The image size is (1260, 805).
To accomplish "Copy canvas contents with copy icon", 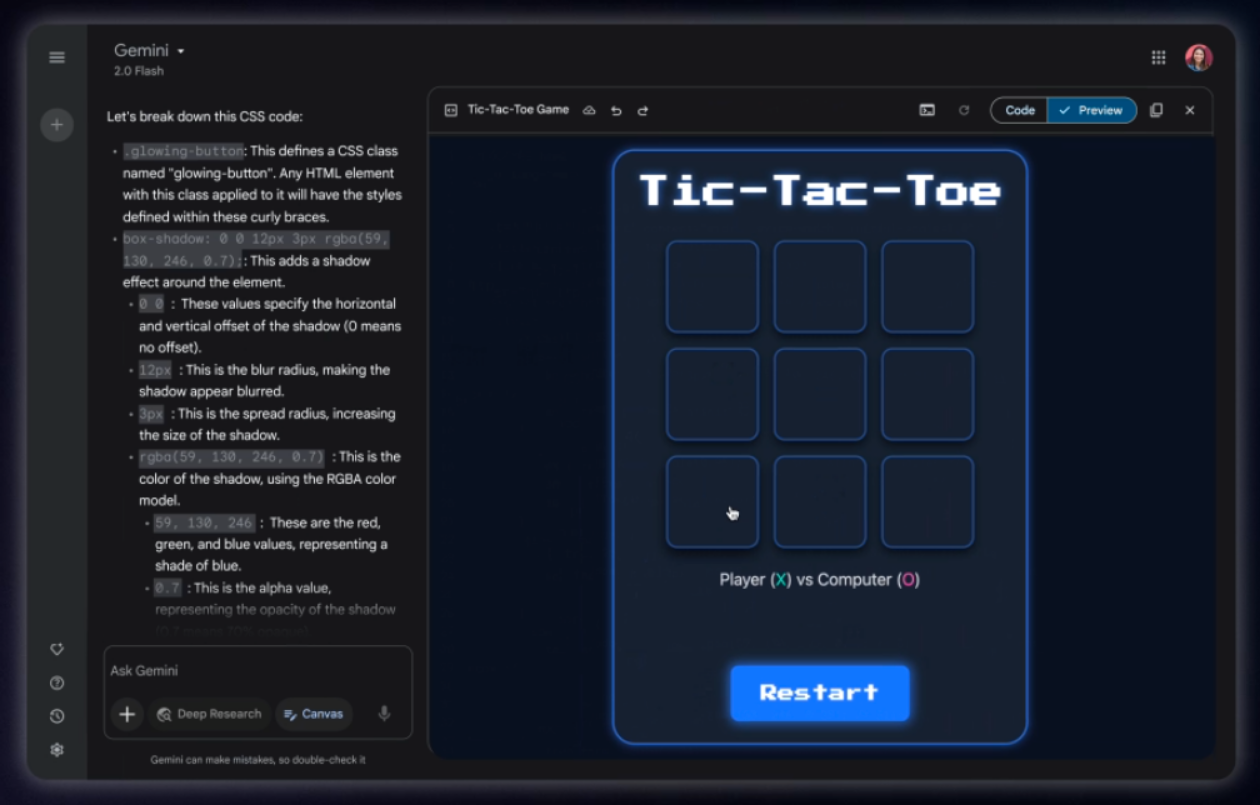I will coord(1156,110).
